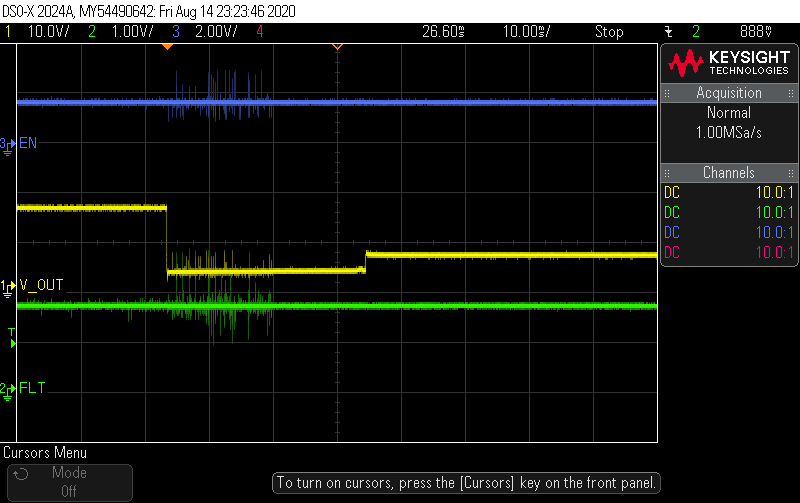The height and width of the screenshot is (503, 800).
Task: Click the magenta DC 10.0:1 channel row
Action: click(x=729, y=252)
